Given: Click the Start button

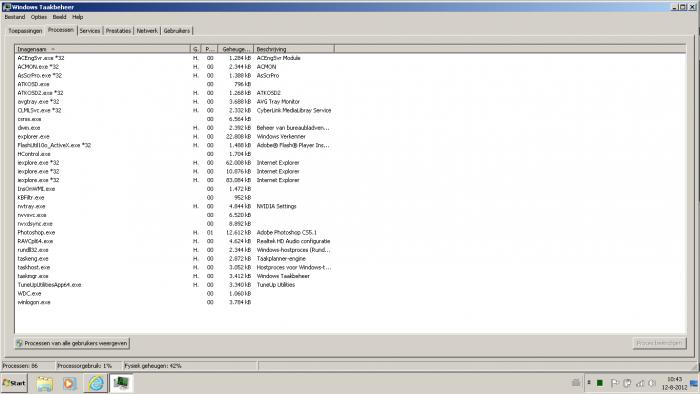Looking at the screenshot, I should point(14,383).
